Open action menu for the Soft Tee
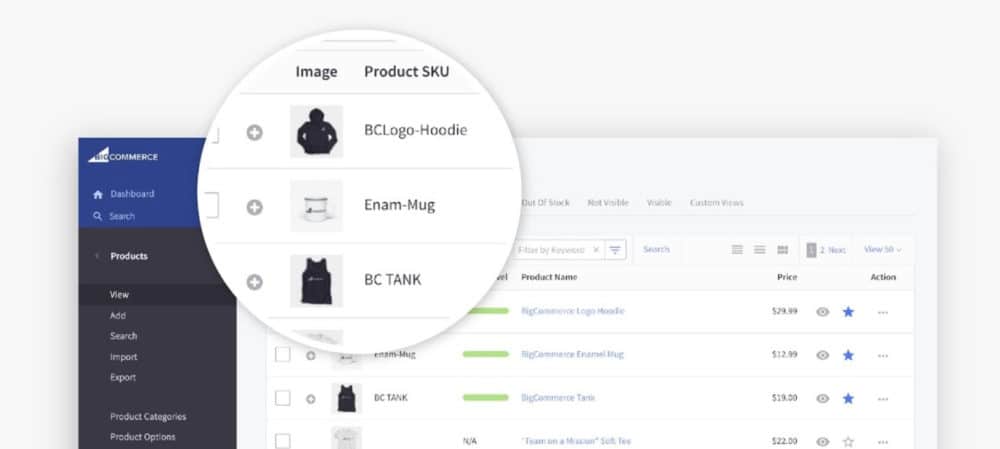This screenshot has height=449, width=1000. click(883, 442)
